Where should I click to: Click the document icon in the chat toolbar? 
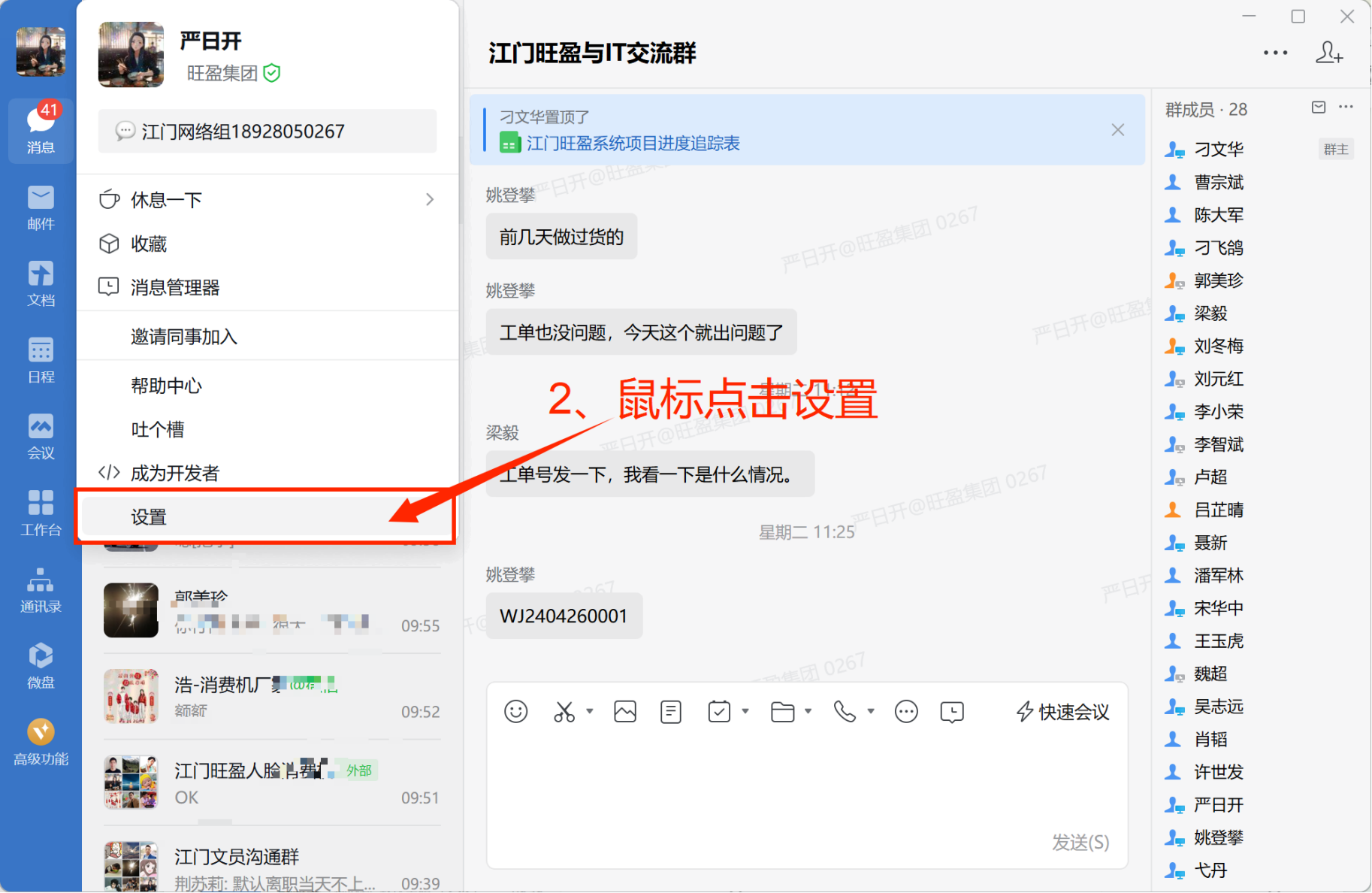tap(671, 711)
